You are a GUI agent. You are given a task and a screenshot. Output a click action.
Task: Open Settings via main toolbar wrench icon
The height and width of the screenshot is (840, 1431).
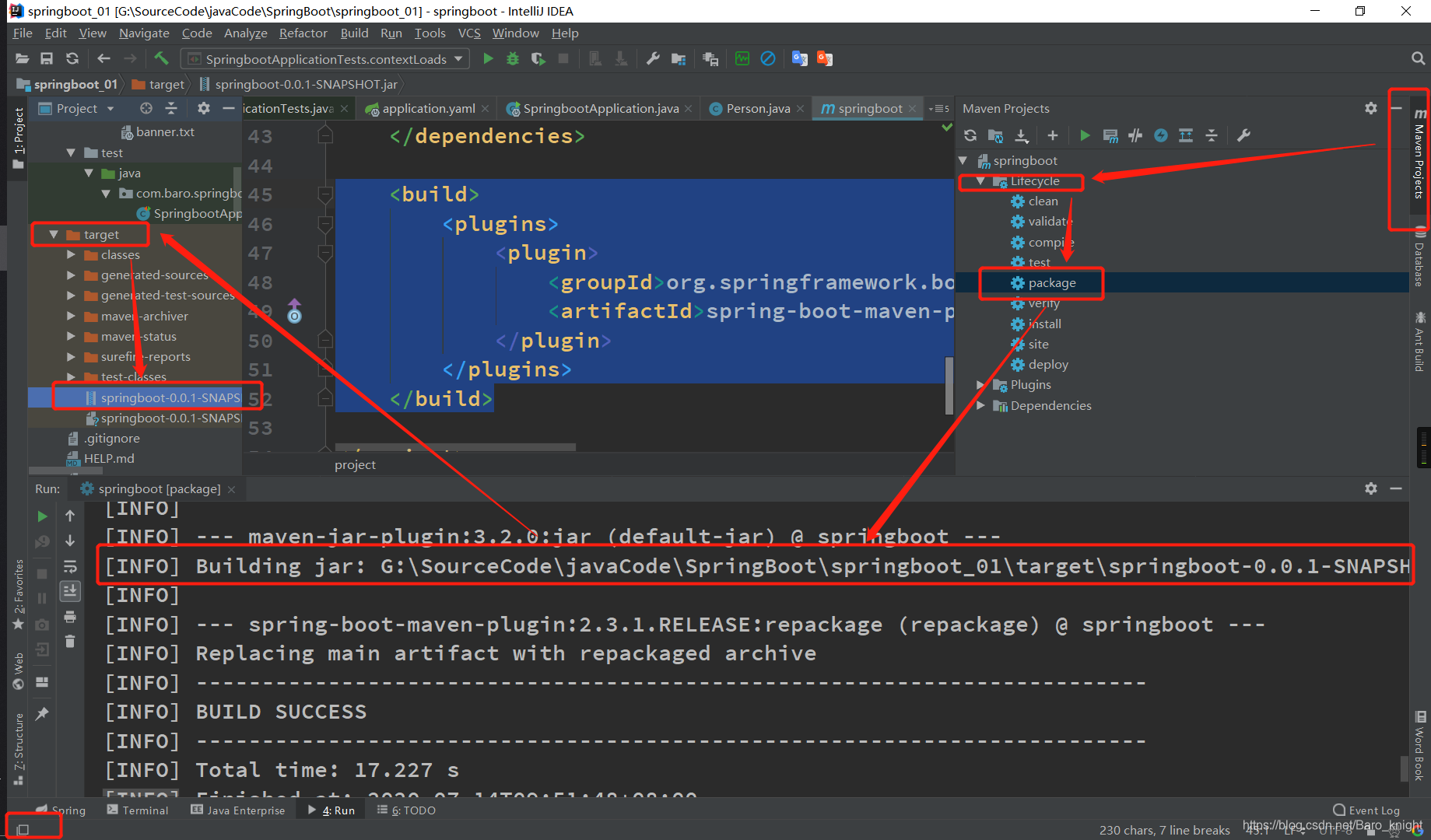[x=653, y=58]
